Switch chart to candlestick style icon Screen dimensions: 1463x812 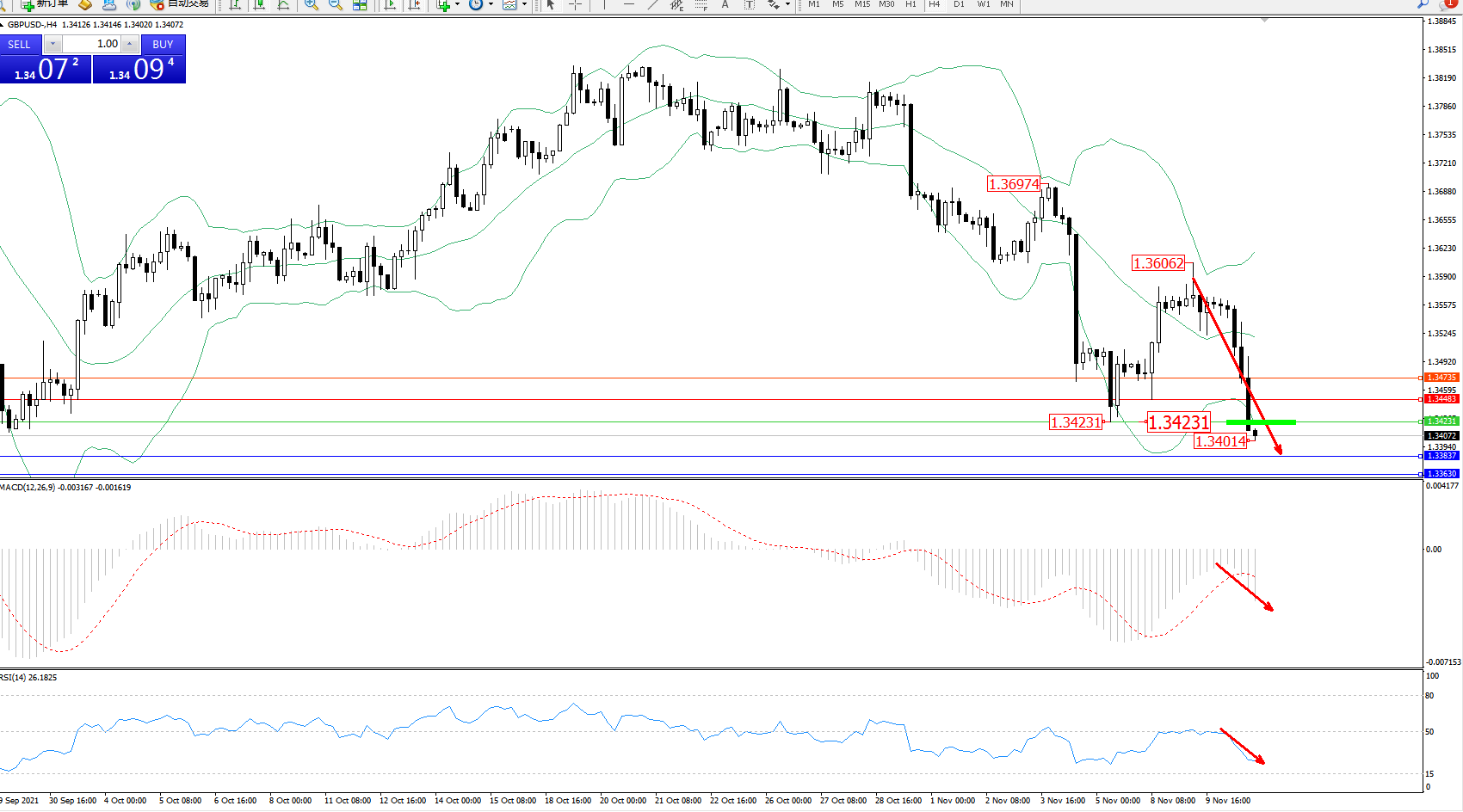(259, 4)
